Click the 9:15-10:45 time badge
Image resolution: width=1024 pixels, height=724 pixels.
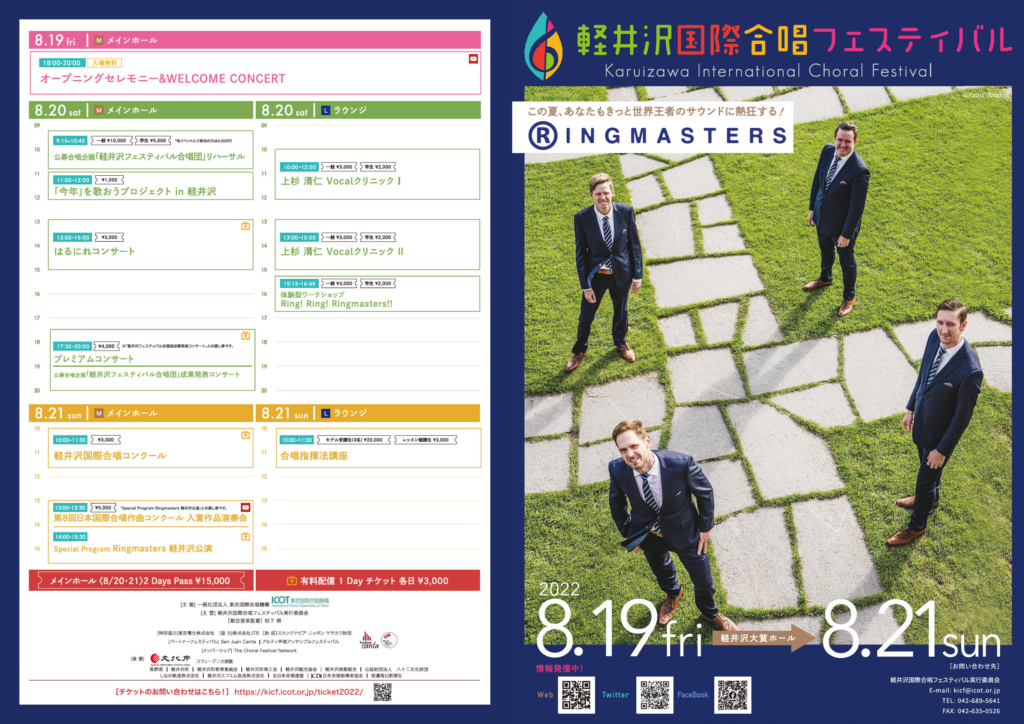71,141
